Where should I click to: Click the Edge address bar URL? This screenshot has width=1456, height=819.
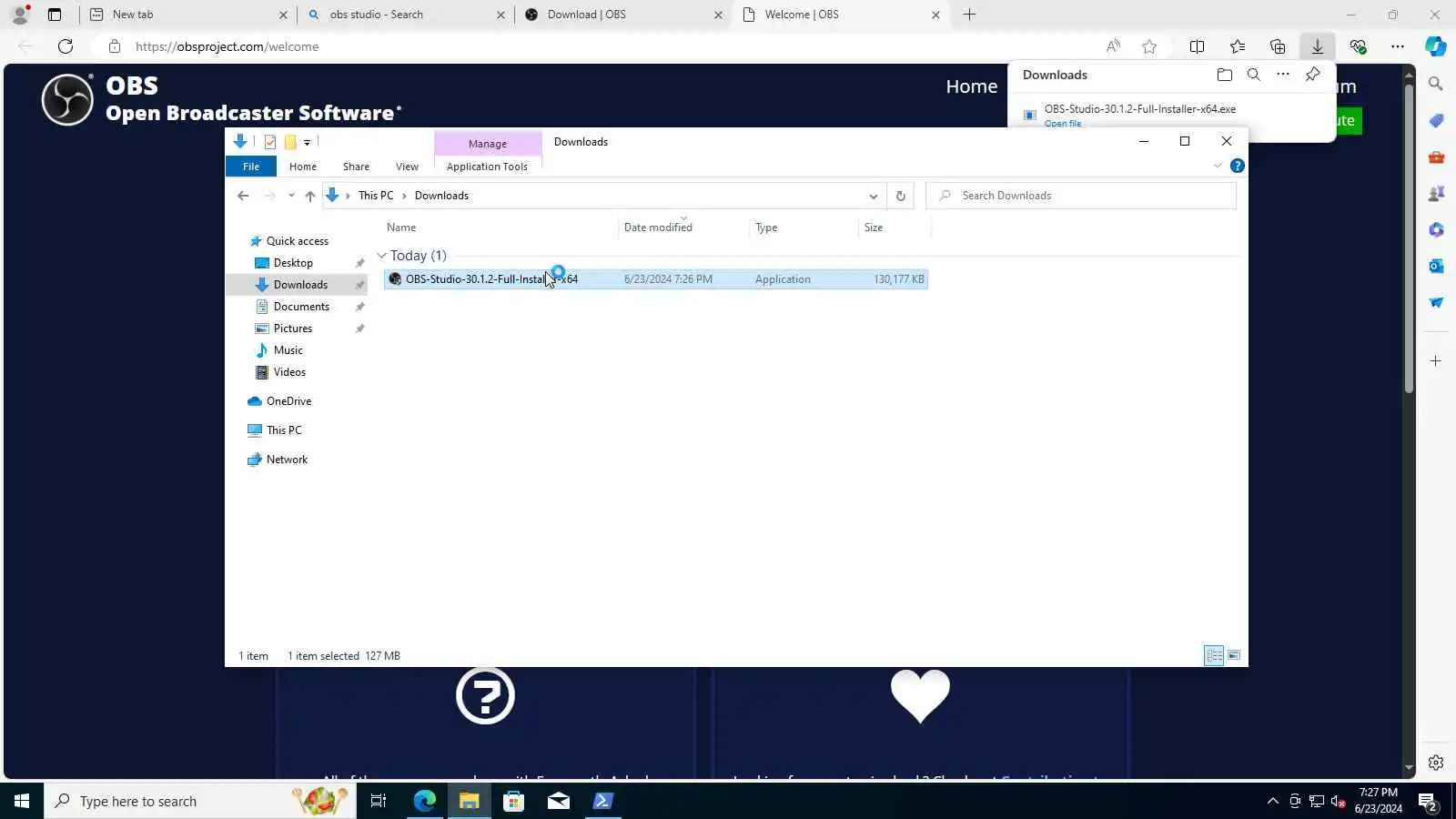coord(227,46)
